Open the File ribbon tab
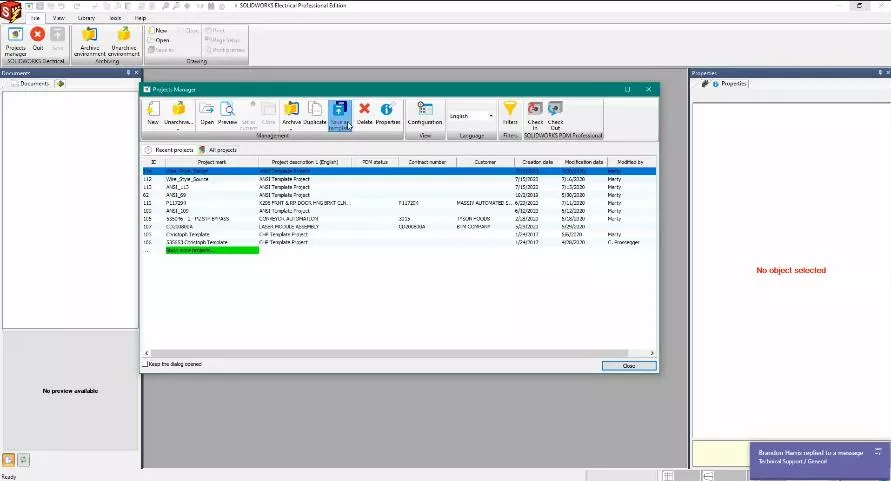 coord(35,18)
